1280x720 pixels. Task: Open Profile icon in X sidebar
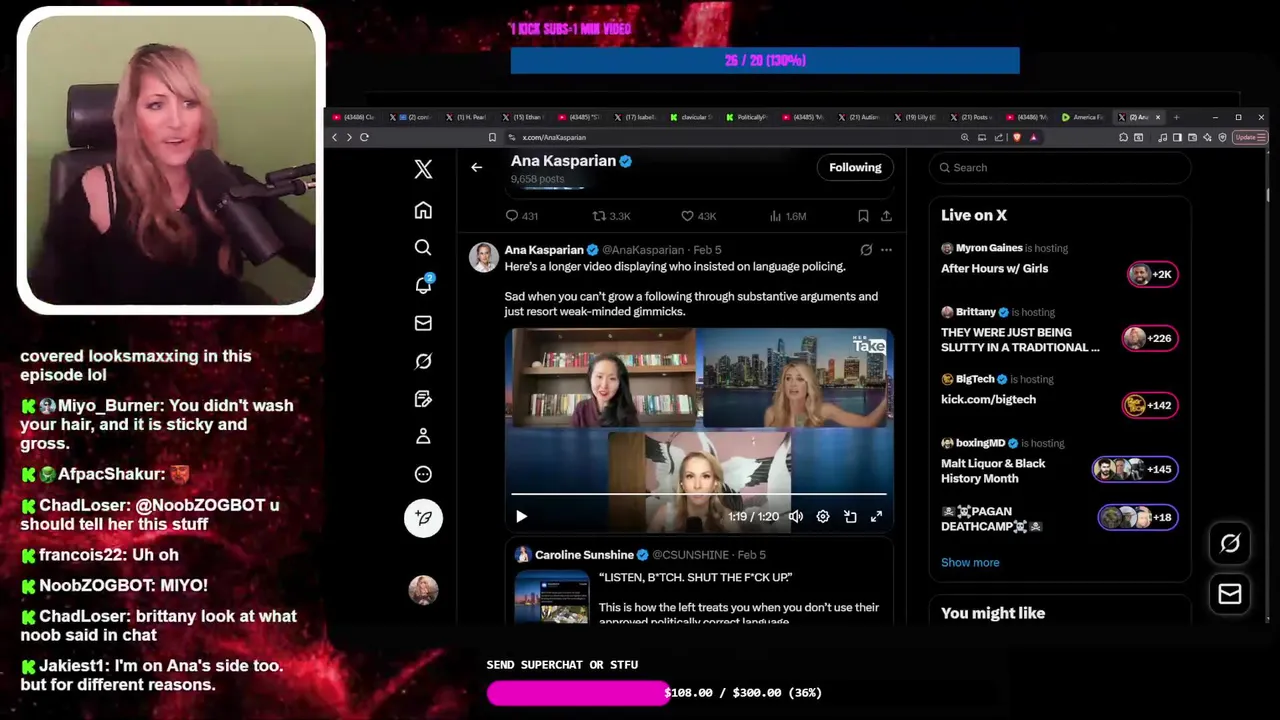tap(423, 436)
